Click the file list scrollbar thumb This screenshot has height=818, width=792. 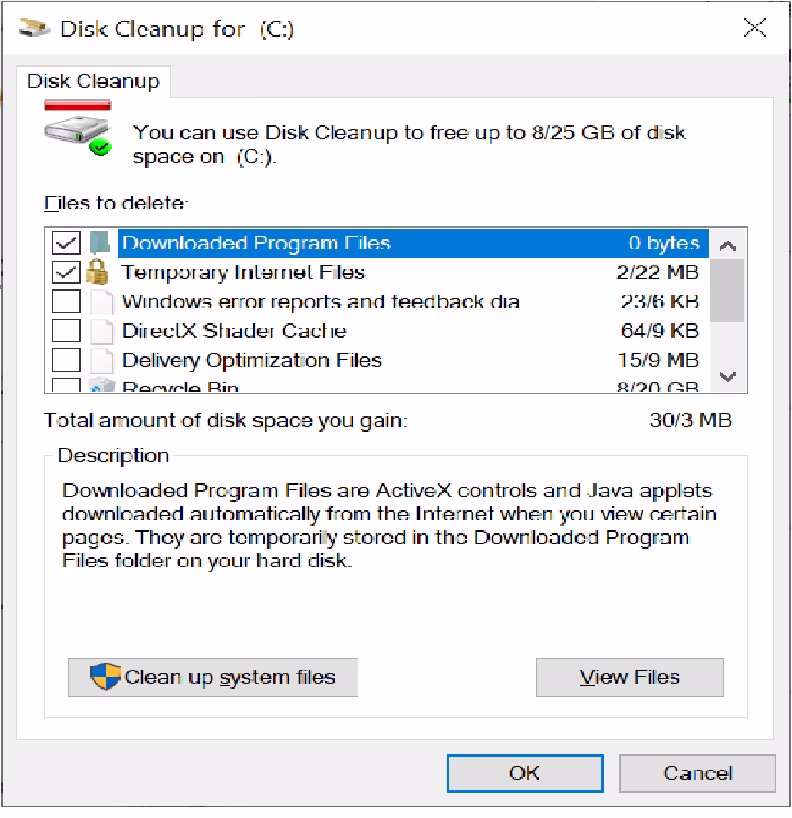pos(728,290)
